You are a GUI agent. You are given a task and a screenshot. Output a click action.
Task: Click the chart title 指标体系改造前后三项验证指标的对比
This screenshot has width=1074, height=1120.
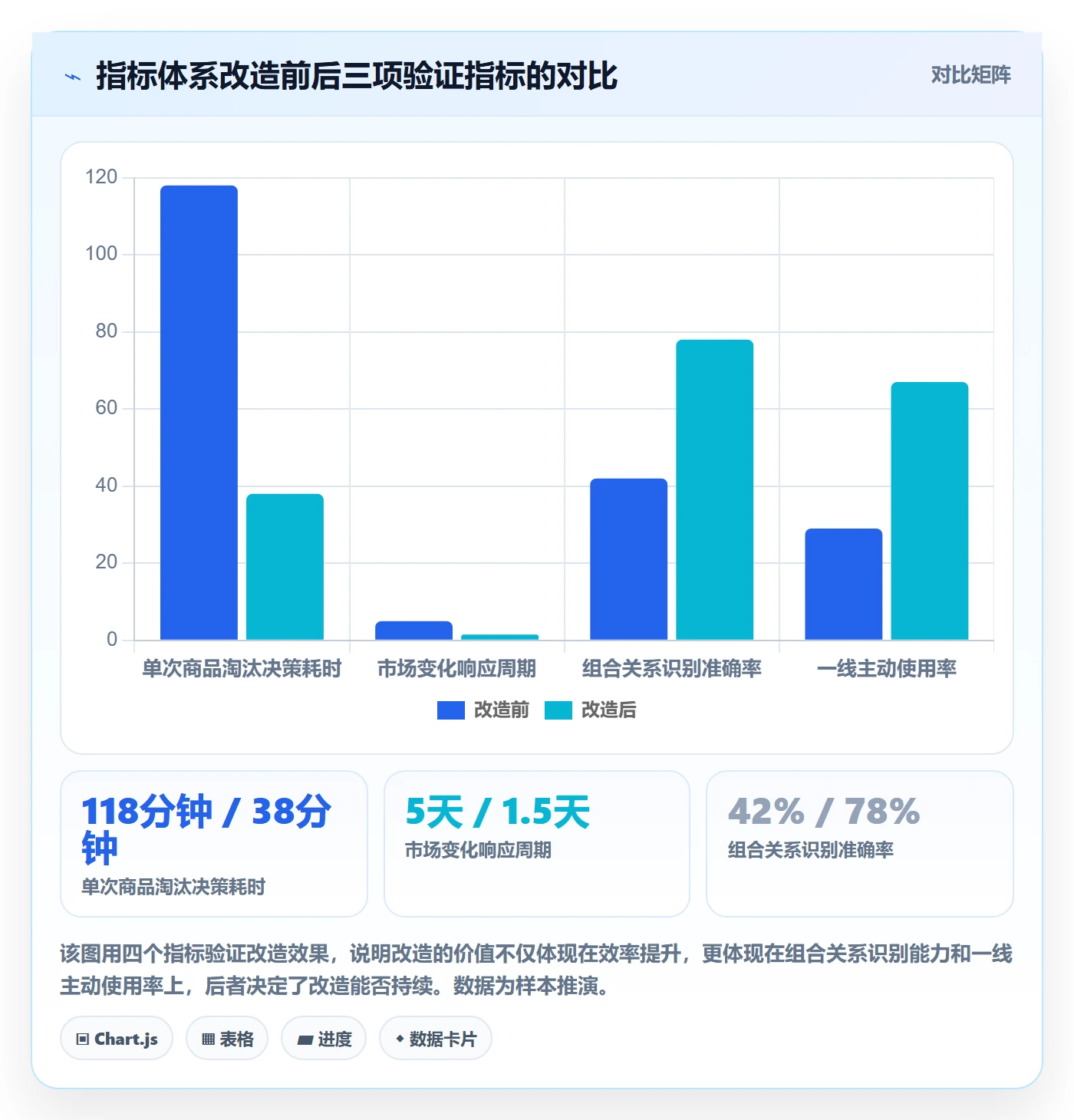click(357, 76)
